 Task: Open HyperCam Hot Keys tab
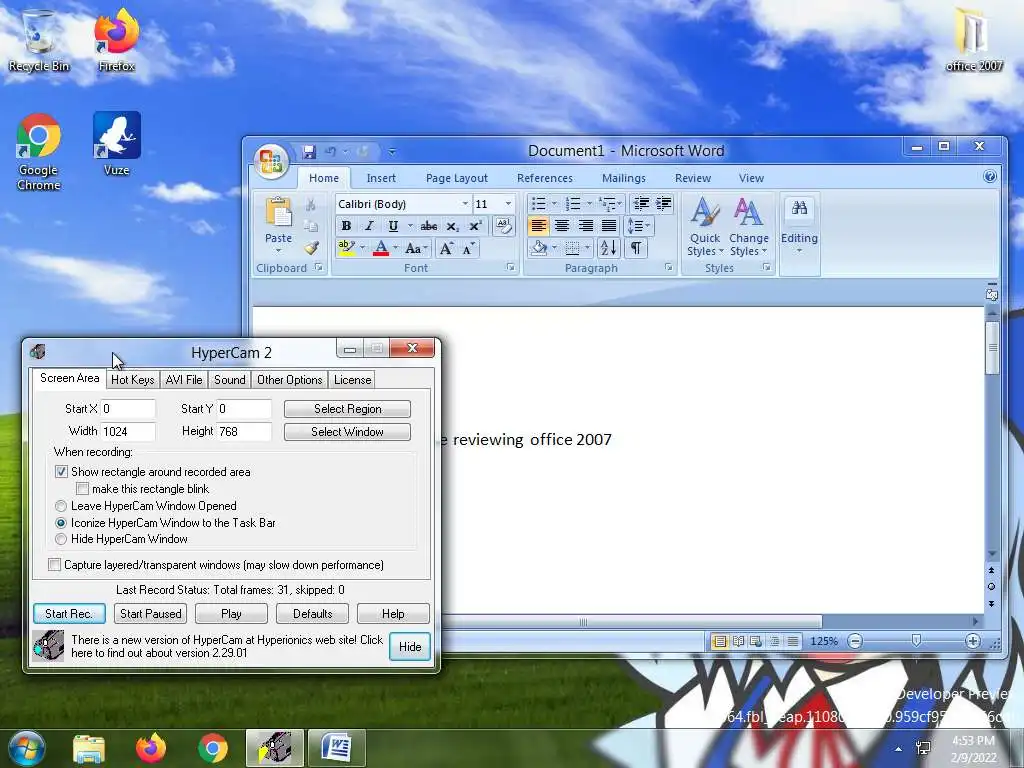[133, 379]
